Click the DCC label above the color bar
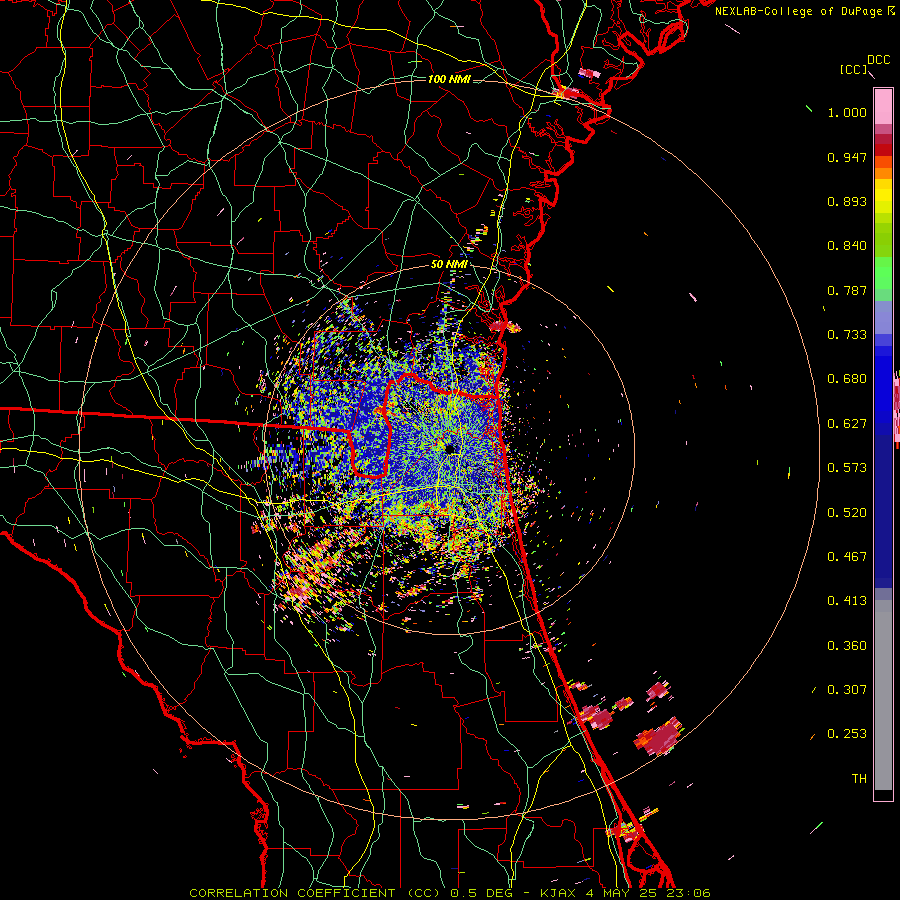Viewport: 900px width, 900px height. (878, 60)
